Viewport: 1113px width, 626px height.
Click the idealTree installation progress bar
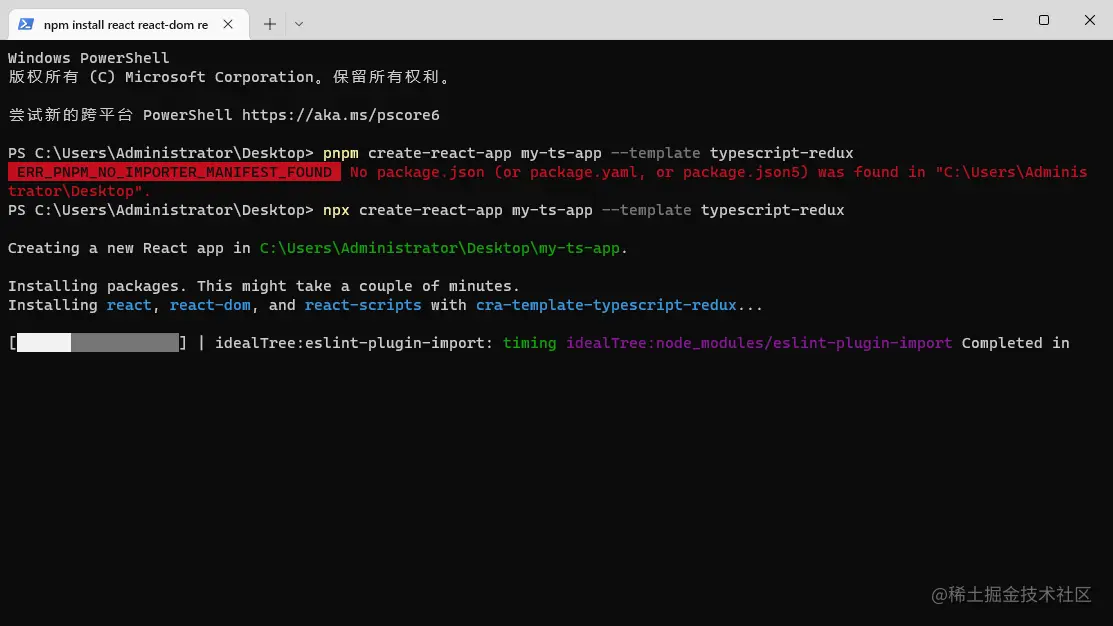[95, 343]
